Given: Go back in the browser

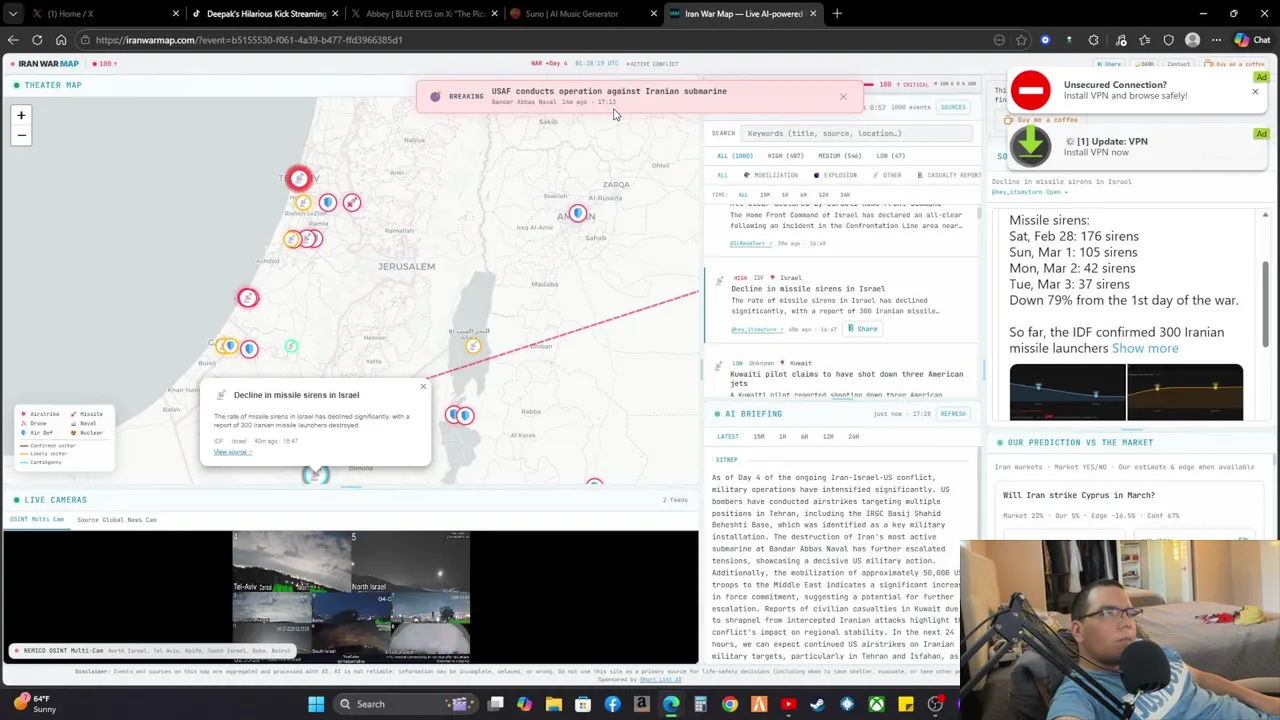Looking at the screenshot, I should tap(13, 40).
